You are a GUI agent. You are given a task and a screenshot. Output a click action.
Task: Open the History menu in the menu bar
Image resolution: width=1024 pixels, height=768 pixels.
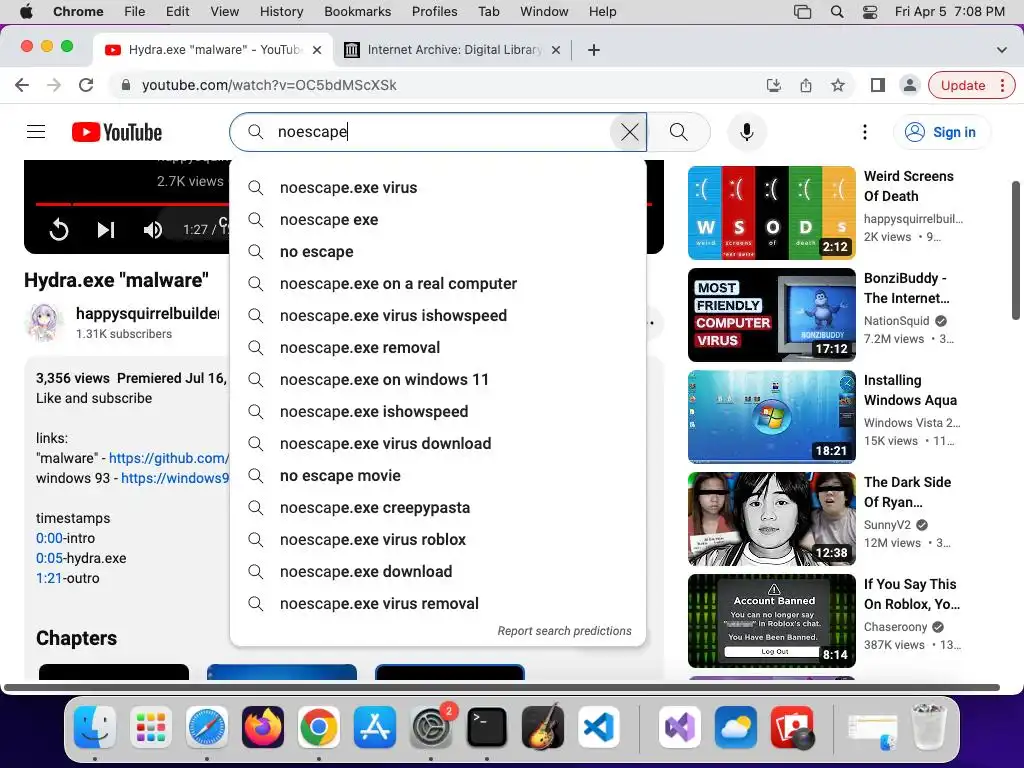tap(281, 12)
